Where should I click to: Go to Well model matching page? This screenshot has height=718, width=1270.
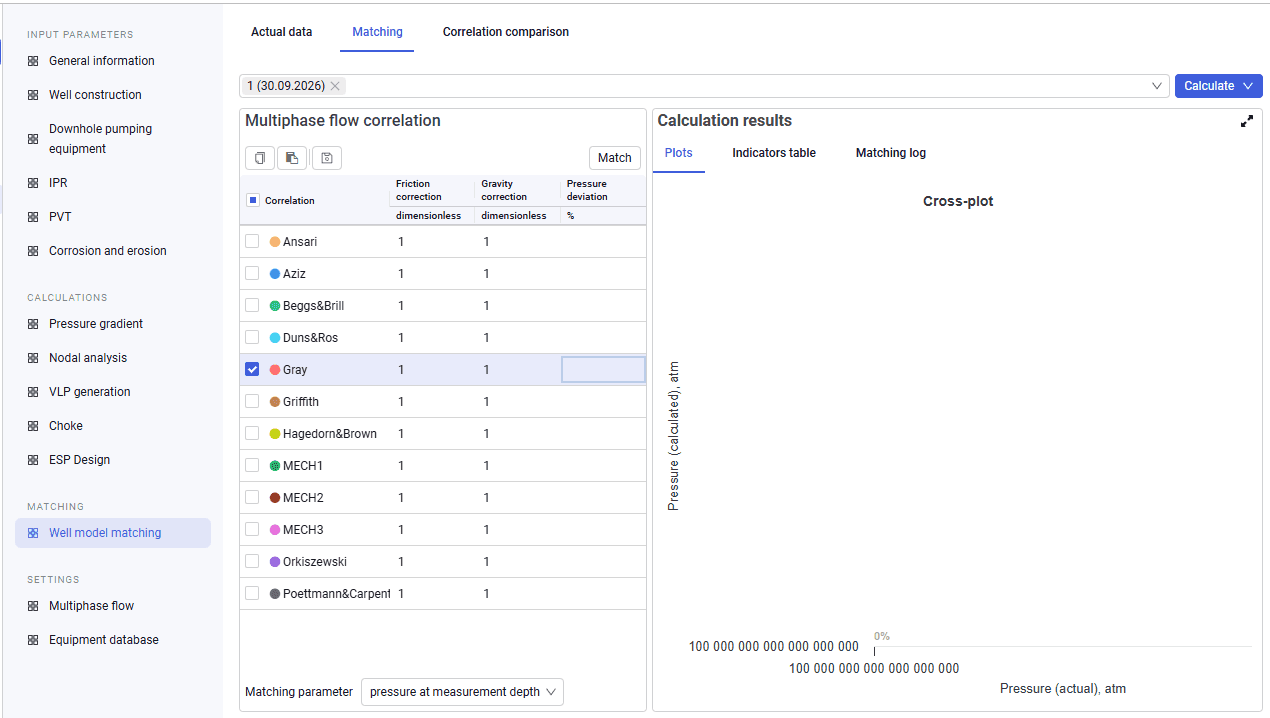point(113,533)
